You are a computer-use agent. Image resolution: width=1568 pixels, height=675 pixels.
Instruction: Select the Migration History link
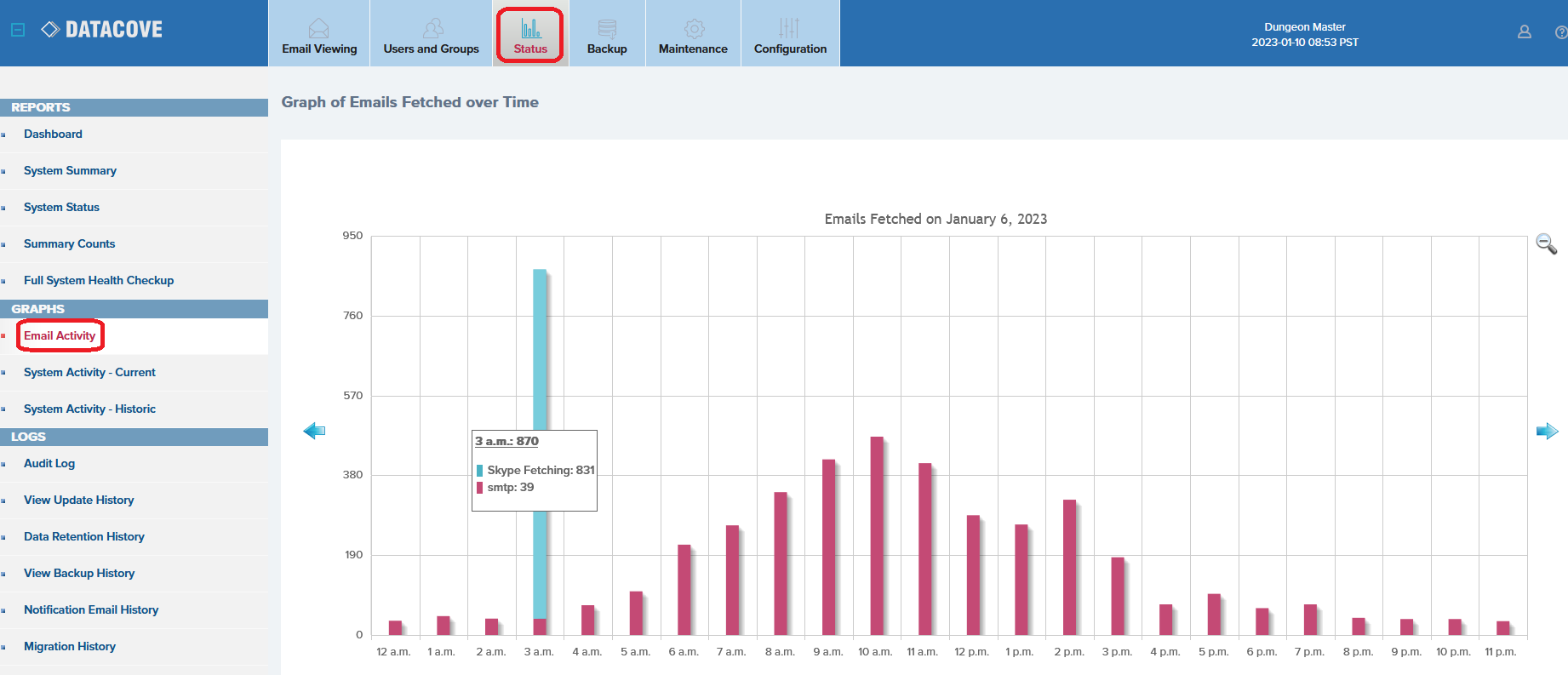pos(70,647)
